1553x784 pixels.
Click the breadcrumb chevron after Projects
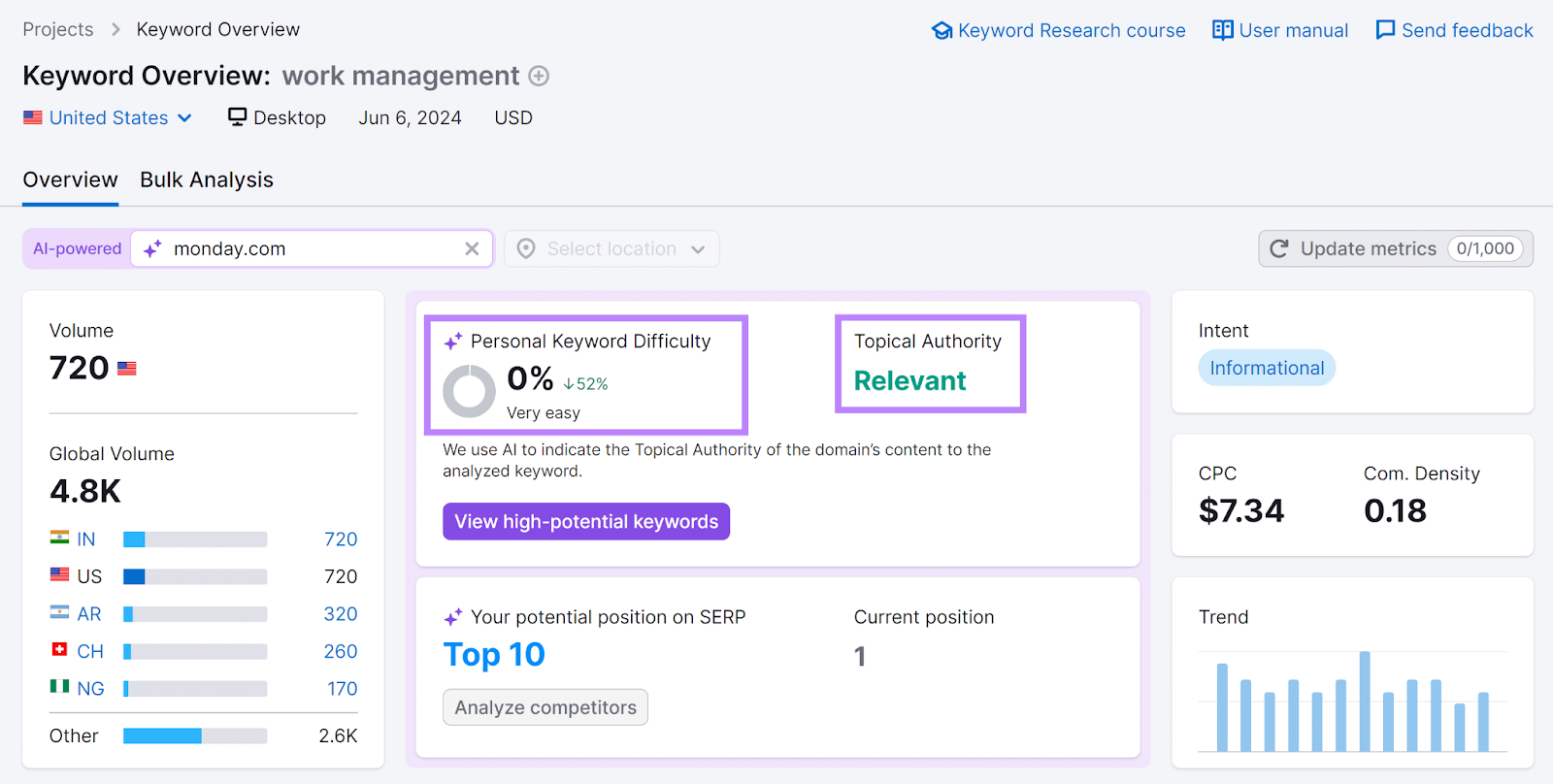click(x=116, y=30)
